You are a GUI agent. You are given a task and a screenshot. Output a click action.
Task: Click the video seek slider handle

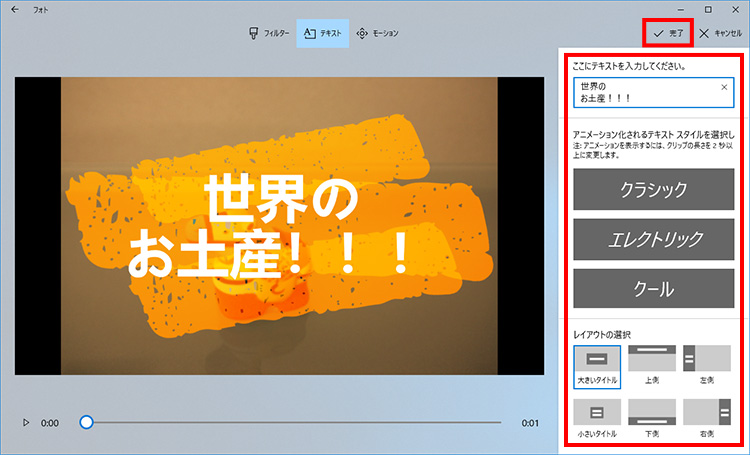coord(87,423)
